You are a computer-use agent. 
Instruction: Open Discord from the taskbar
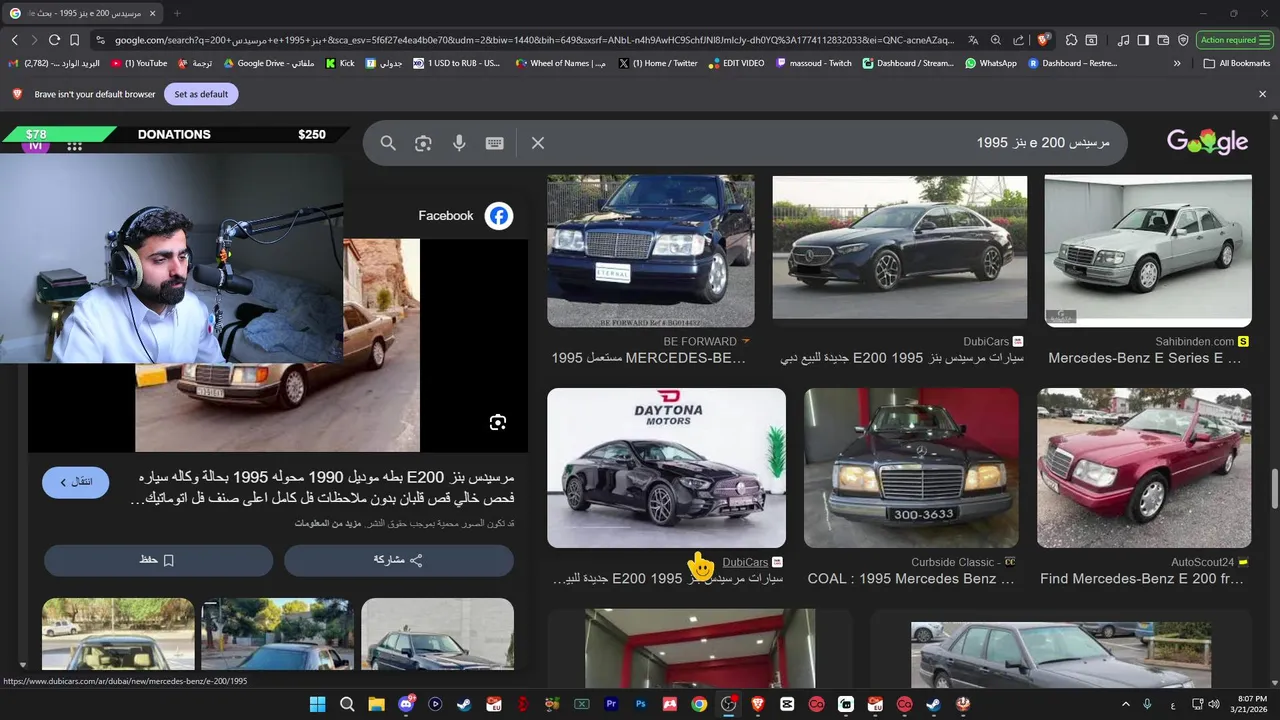click(x=406, y=704)
